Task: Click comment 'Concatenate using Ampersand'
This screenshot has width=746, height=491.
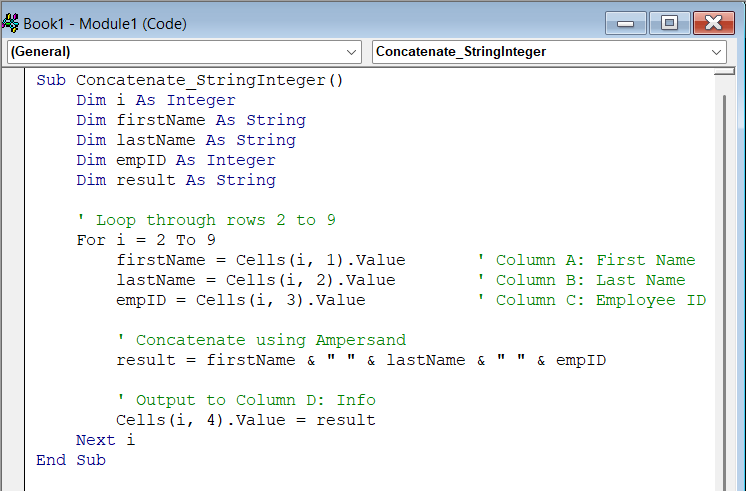Action: [x=261, y=340]
